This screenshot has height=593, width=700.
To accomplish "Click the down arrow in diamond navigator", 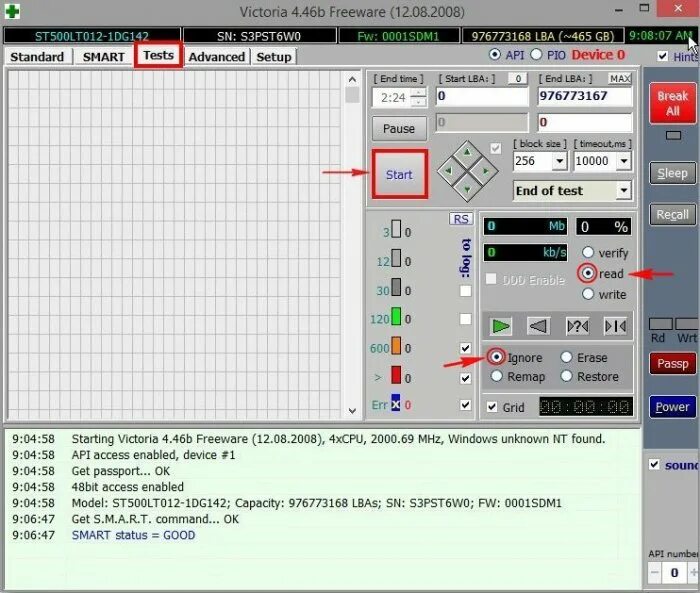I will tap(467, 189).
